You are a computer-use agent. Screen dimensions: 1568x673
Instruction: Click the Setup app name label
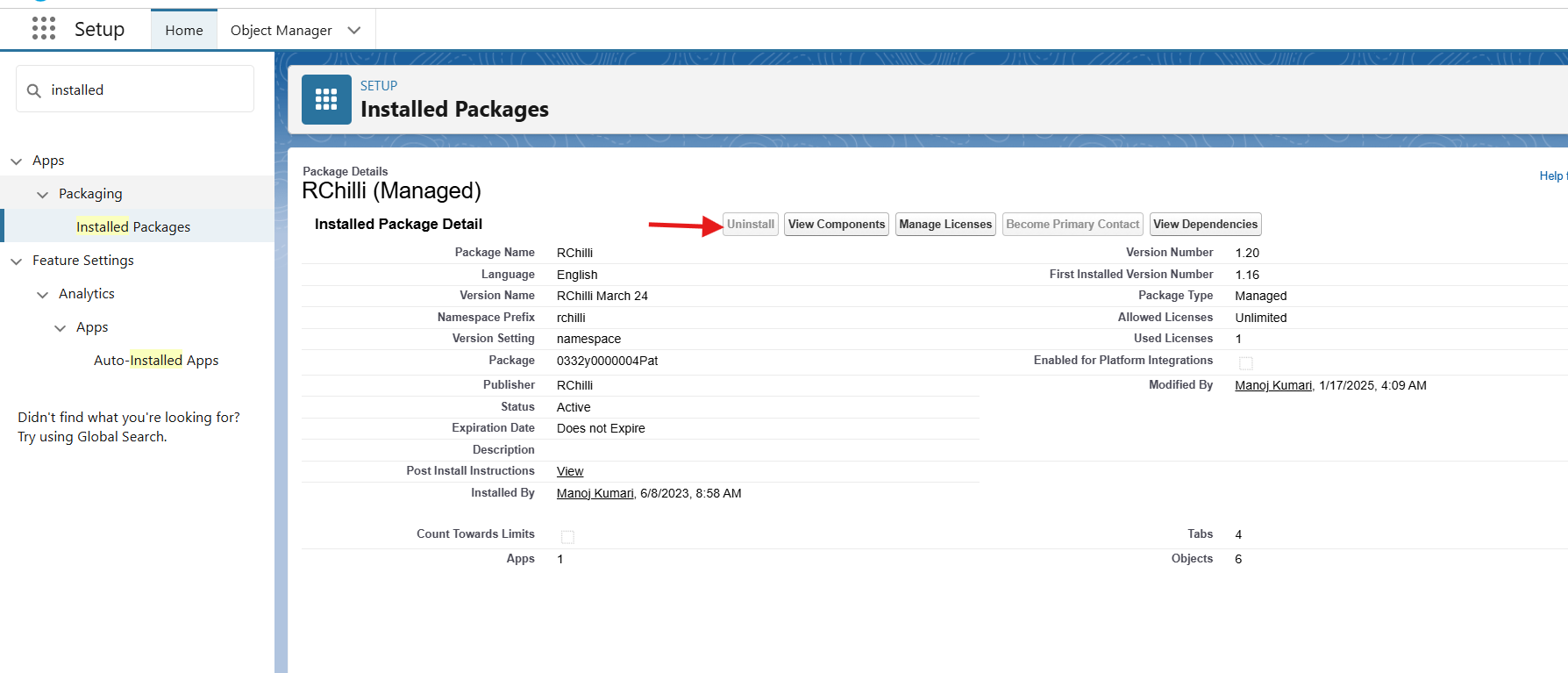(99, 29)
